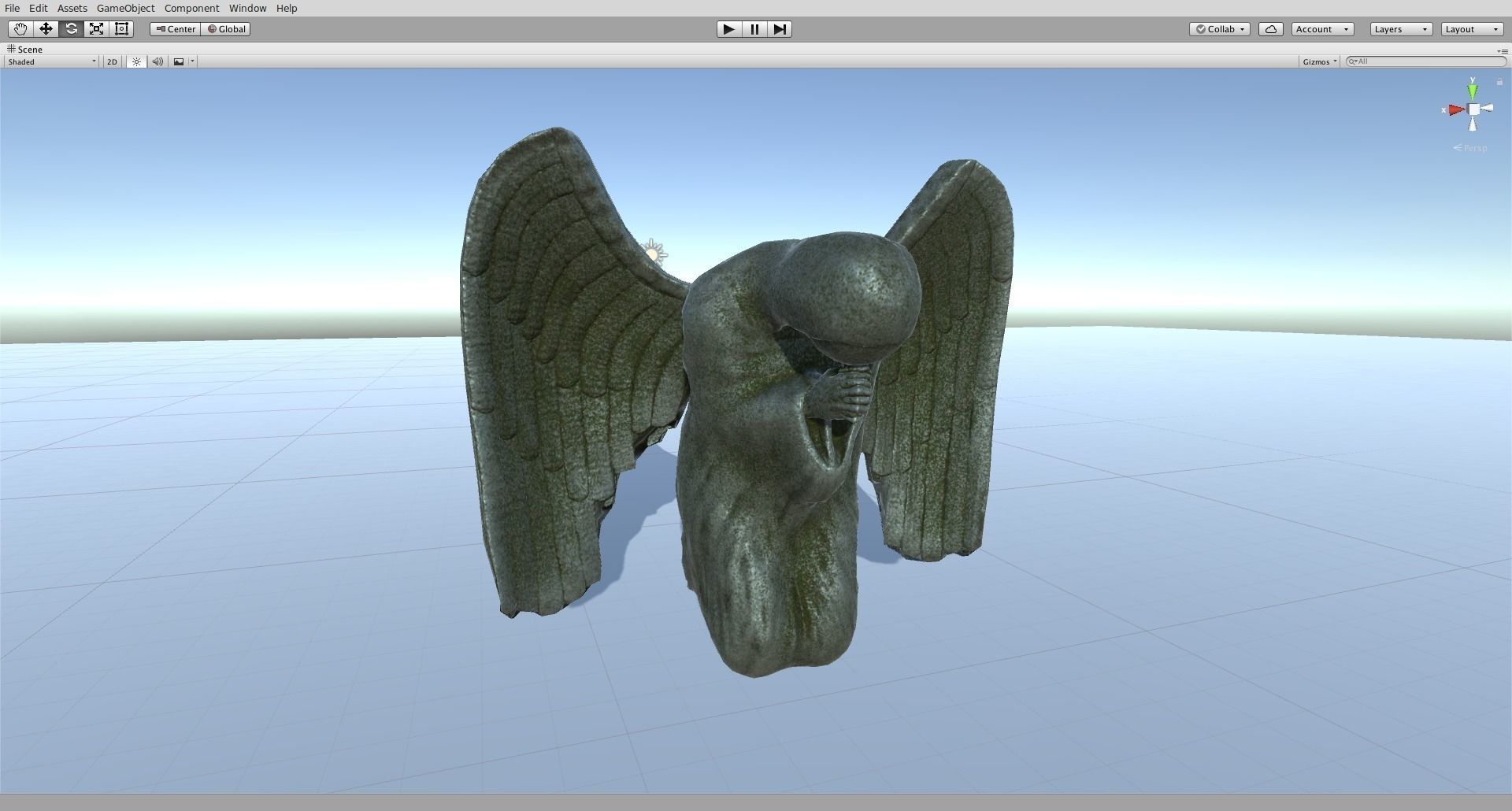Screen dimensions: 1512x811
Task: Focus the scene search field
Action: (1426, 61)
